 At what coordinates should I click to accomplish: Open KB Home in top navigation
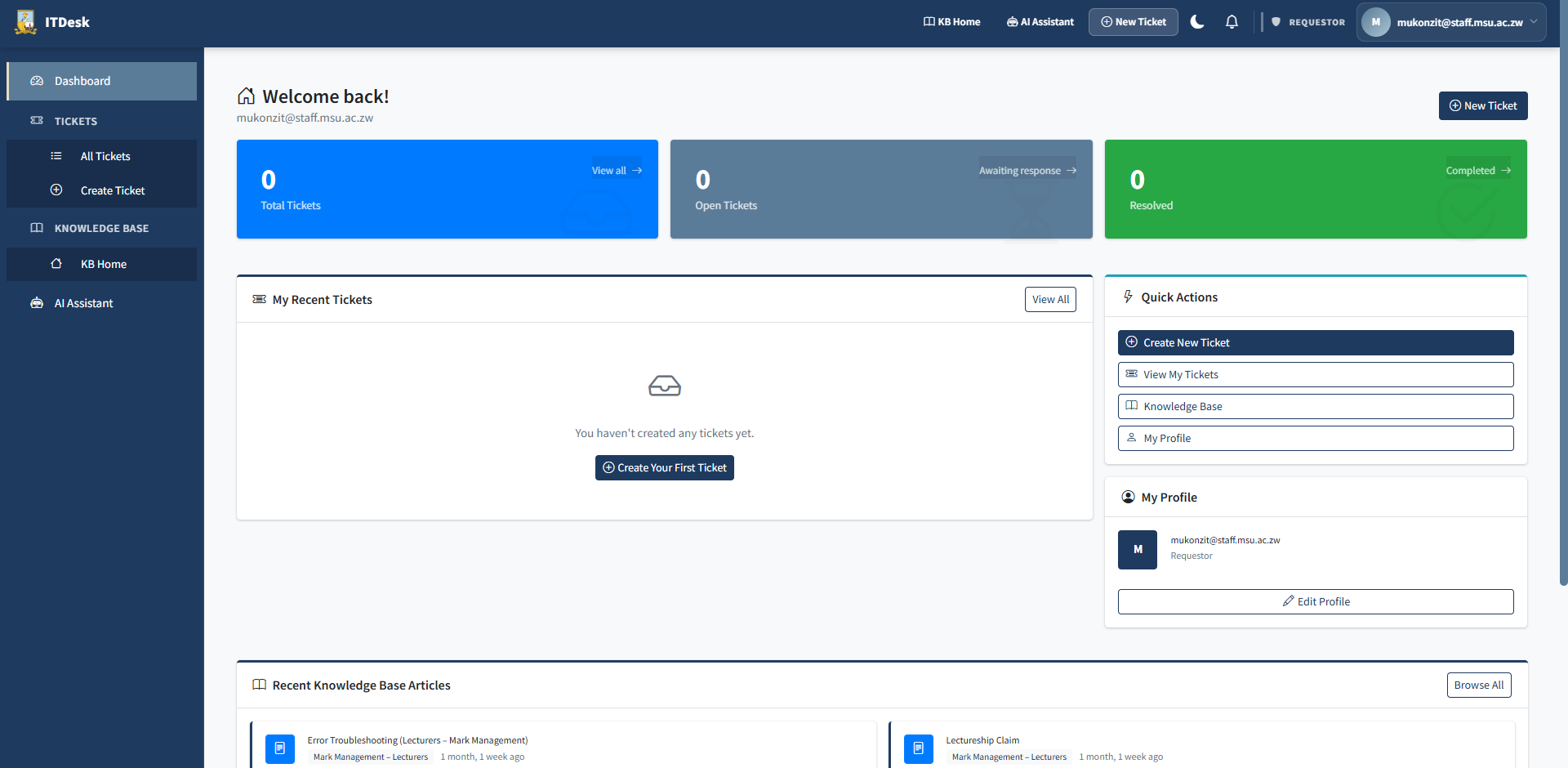click(952, 22)
